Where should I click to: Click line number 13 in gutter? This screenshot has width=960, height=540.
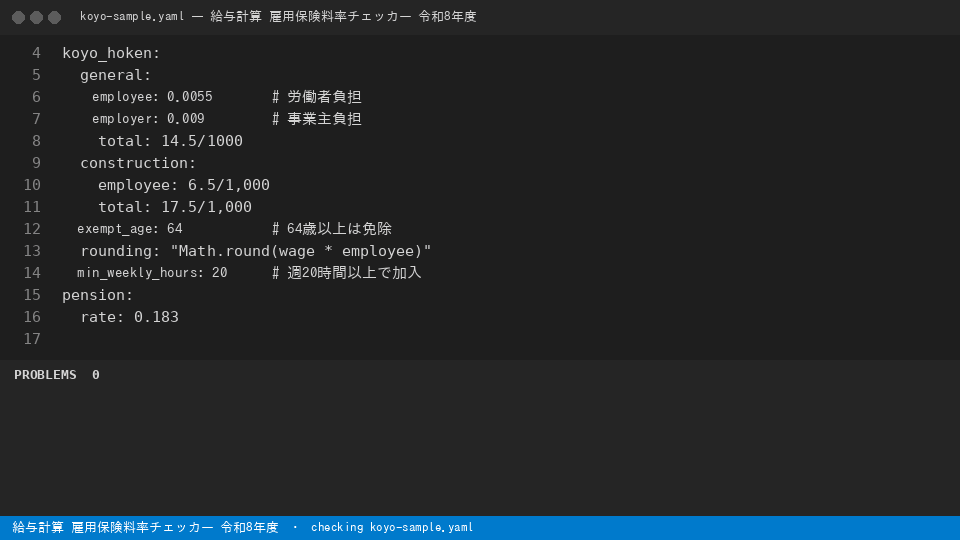coord(32,251)
